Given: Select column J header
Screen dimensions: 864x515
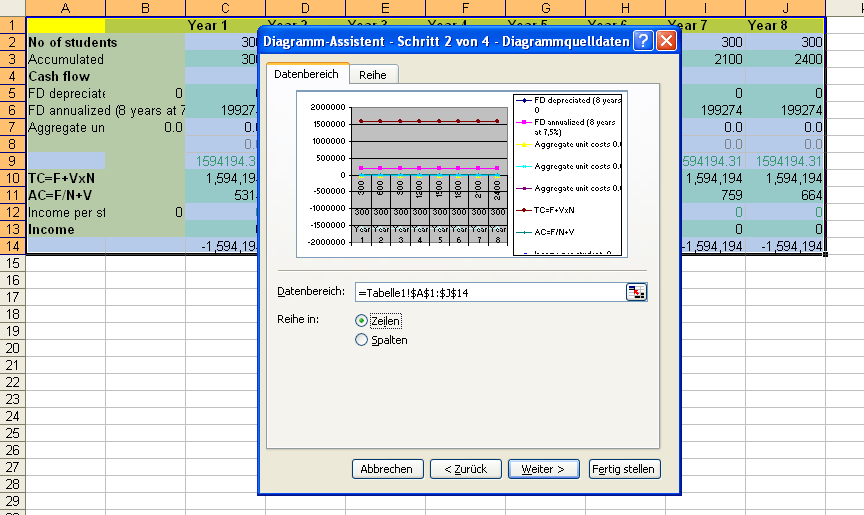Looking at the screenshot, I should click(x=785, y=8).
